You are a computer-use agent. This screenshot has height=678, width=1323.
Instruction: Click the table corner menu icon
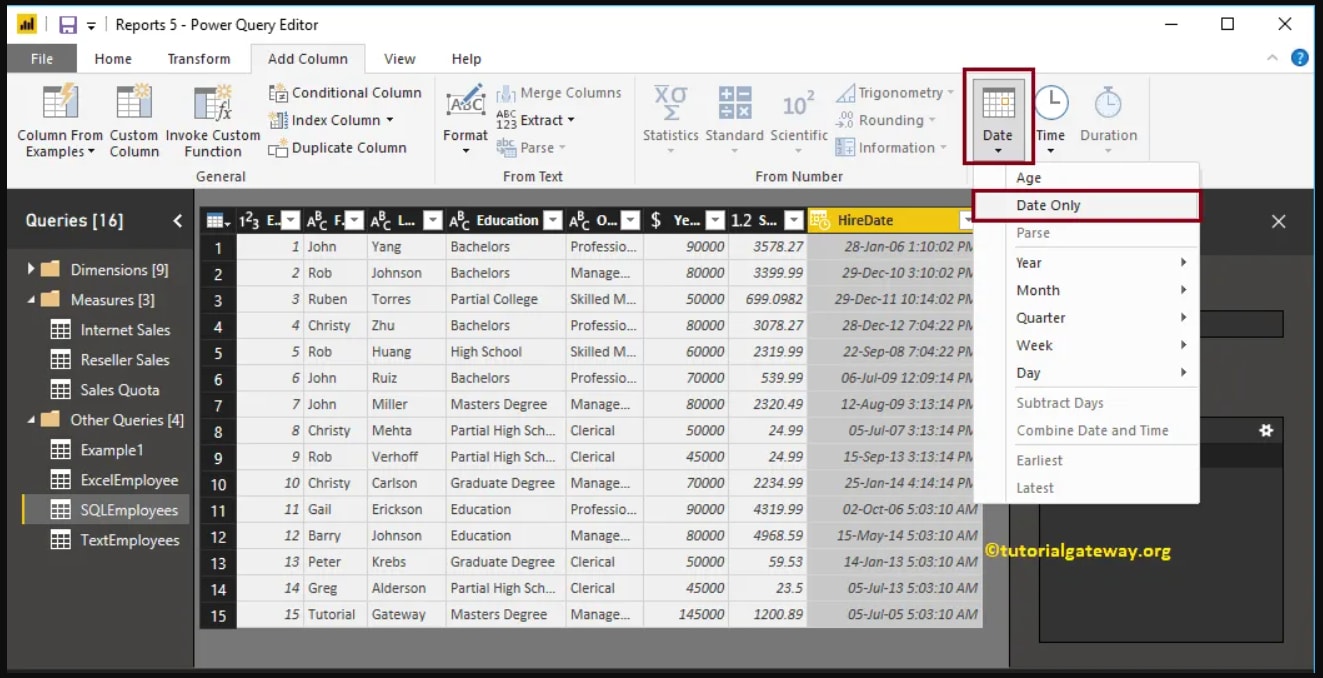tap(218, 221)
